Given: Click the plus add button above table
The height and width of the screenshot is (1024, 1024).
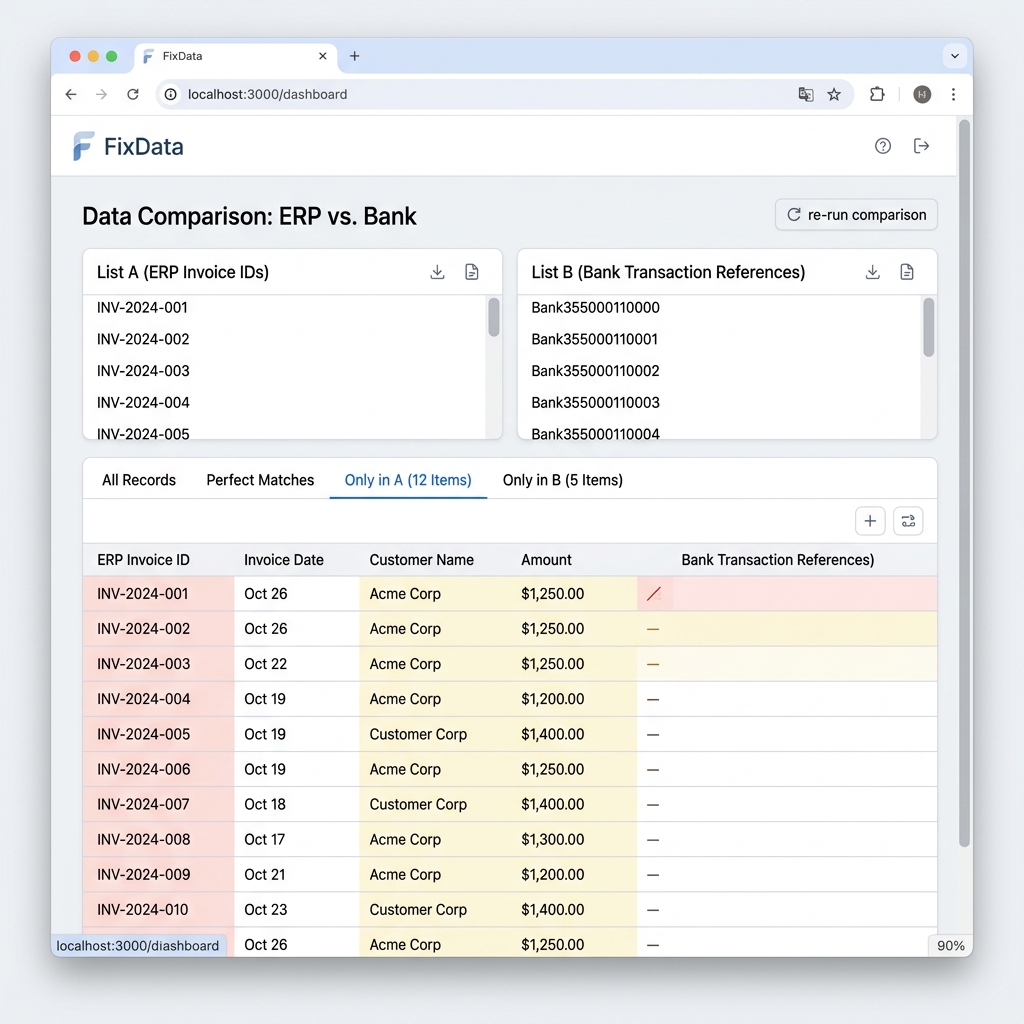Looking at the screenshot, I should pyautogui.click(x=870, y=521).
